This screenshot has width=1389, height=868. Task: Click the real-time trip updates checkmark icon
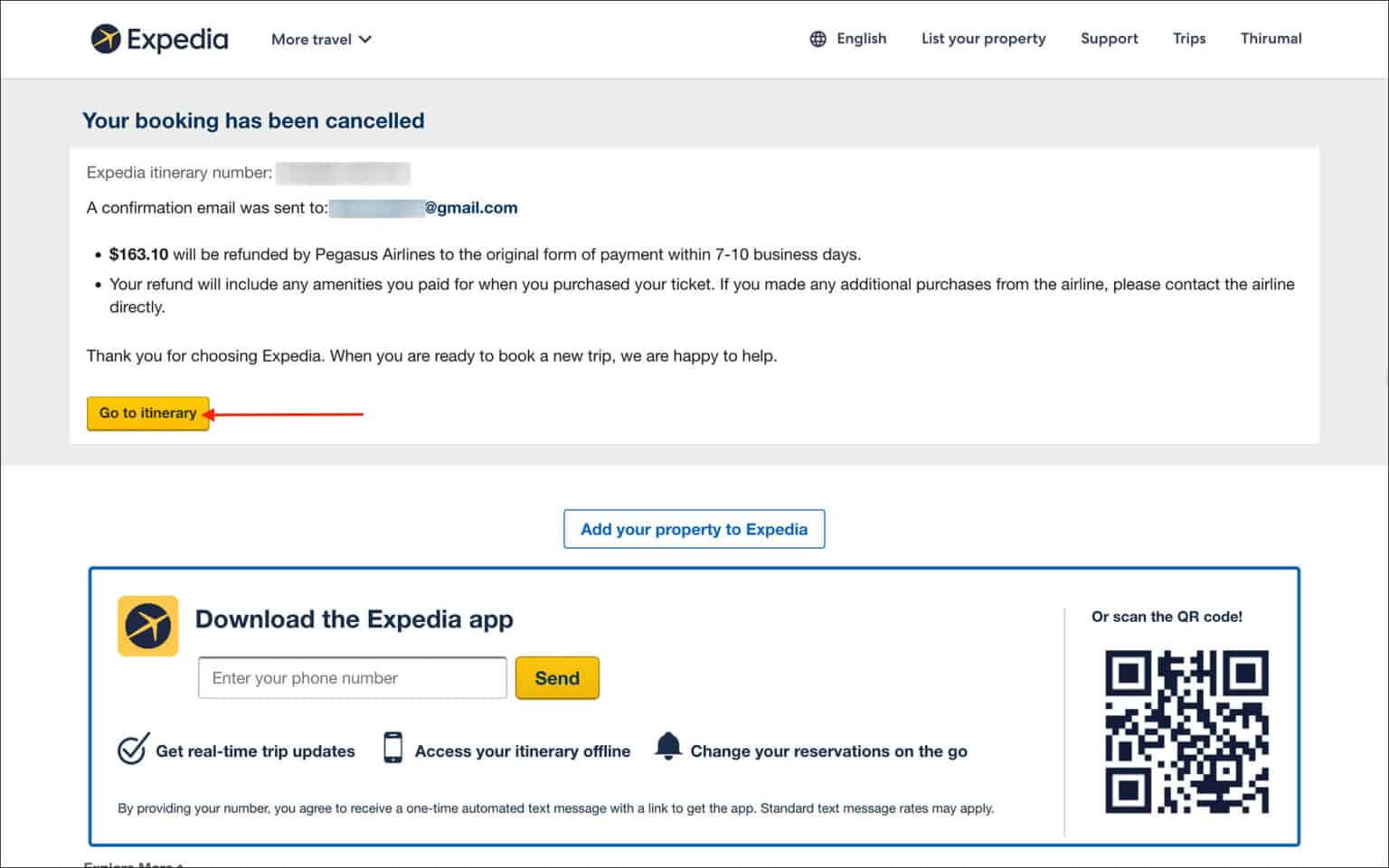click(x=131, y=749)
